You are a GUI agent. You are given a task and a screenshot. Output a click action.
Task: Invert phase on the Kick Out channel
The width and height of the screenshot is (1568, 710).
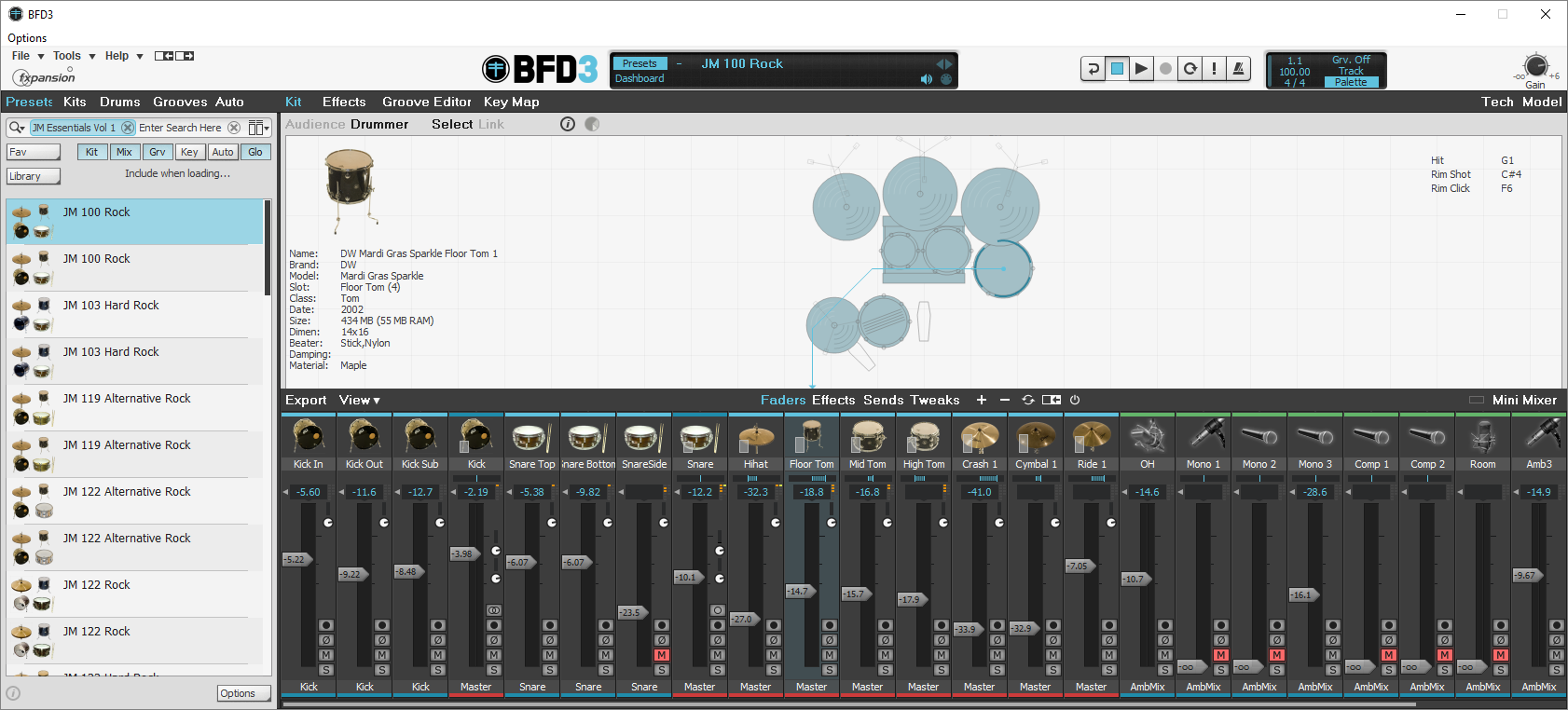click(382, 640)
